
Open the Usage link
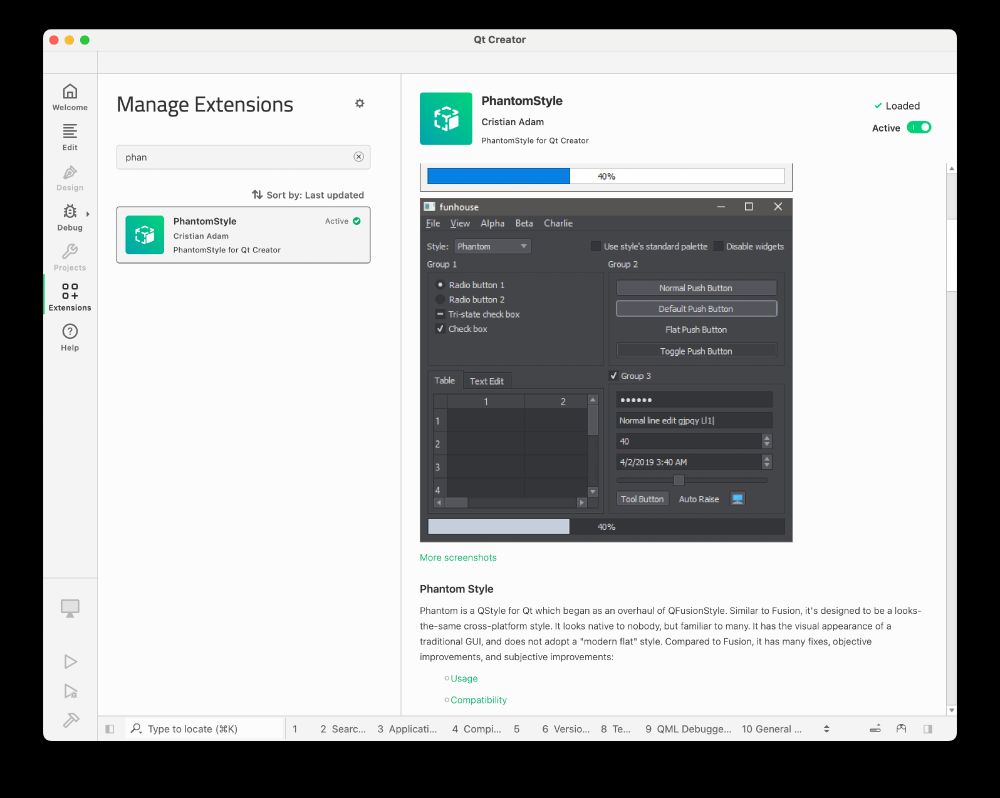(x=464, y=679)
